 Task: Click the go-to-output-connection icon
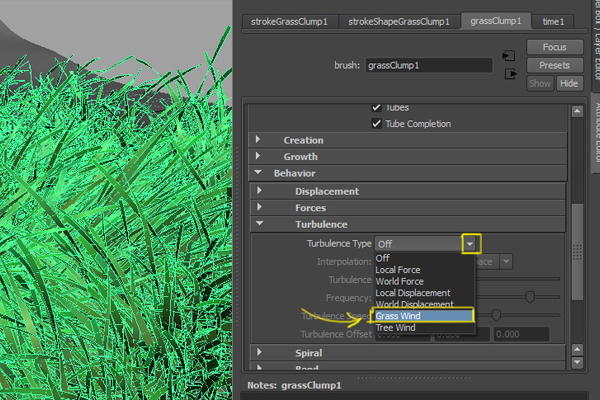pos(510,73)
